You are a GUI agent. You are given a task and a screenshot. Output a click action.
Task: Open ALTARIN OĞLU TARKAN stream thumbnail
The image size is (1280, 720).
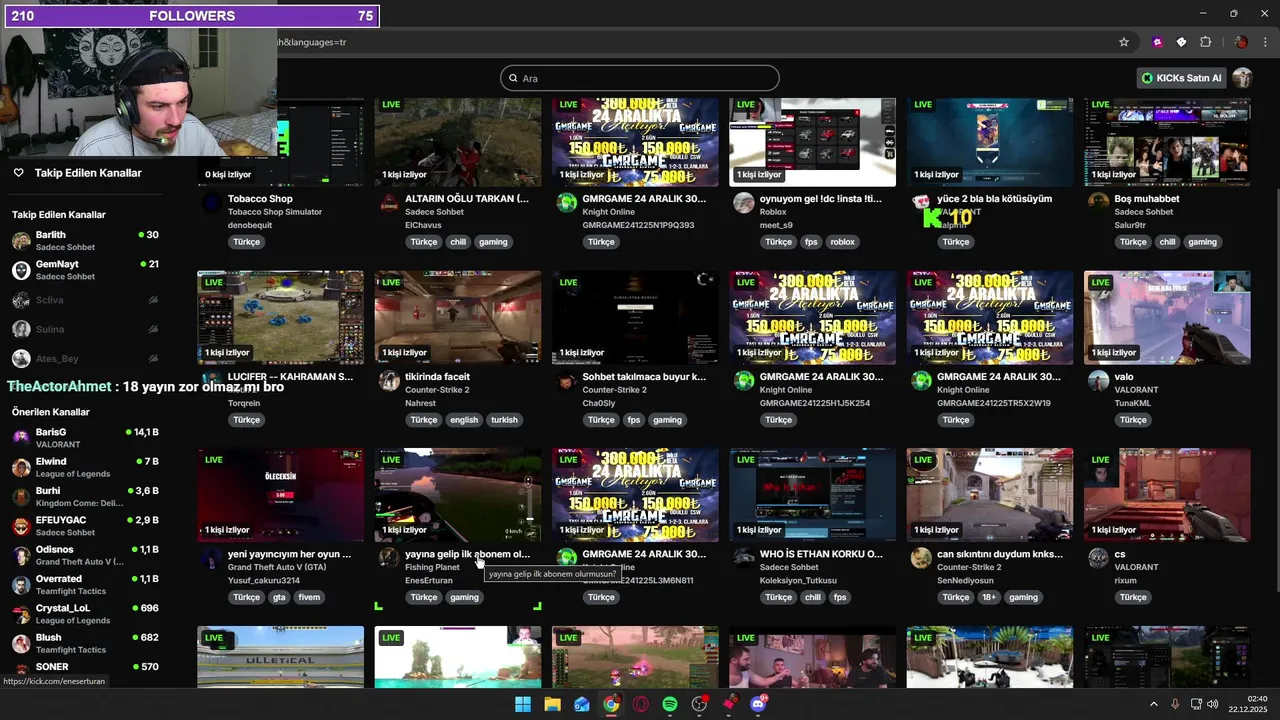[x=458, y=142]
